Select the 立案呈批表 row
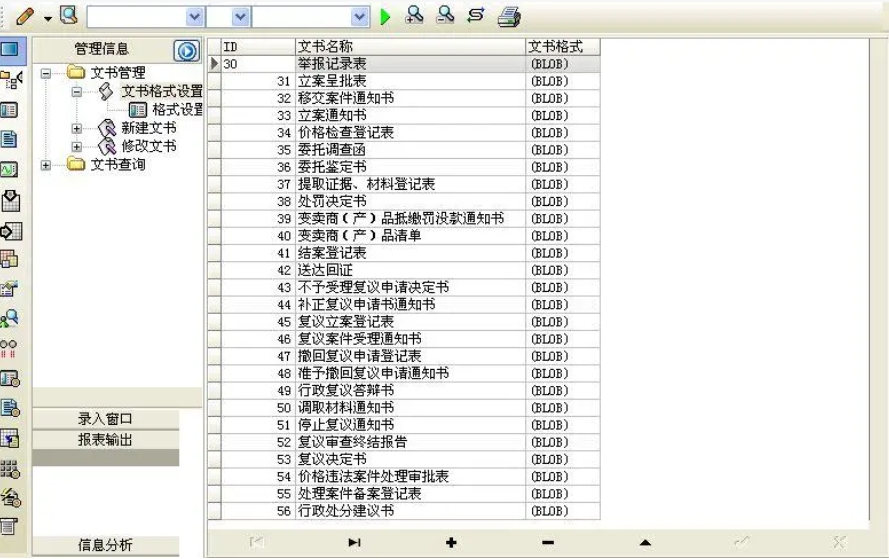The height and width of the screenshot is (559, 889). 404,81
